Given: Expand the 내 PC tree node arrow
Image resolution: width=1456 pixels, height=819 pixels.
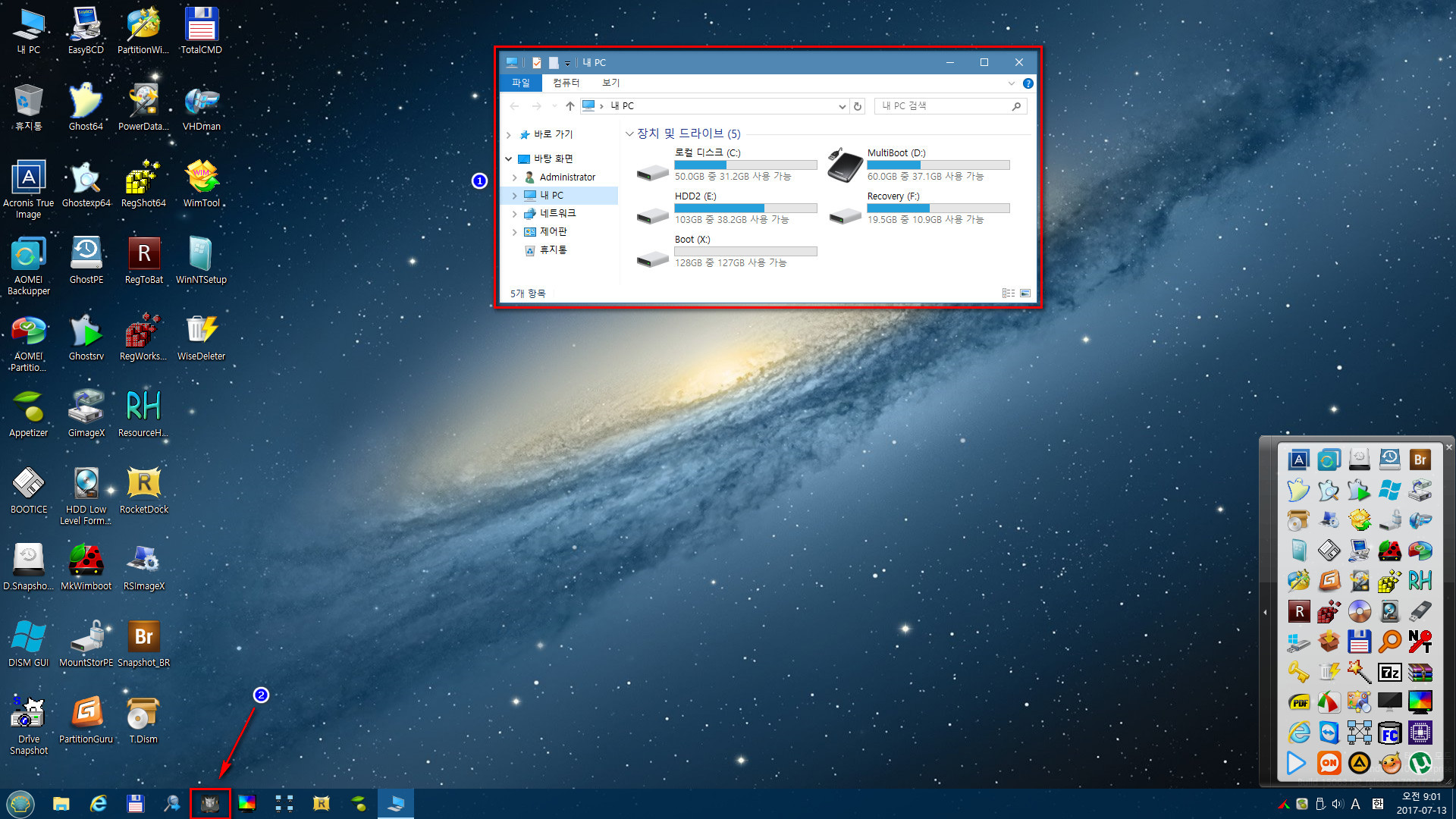Looking at the screenshot, I should coord(515,196).
